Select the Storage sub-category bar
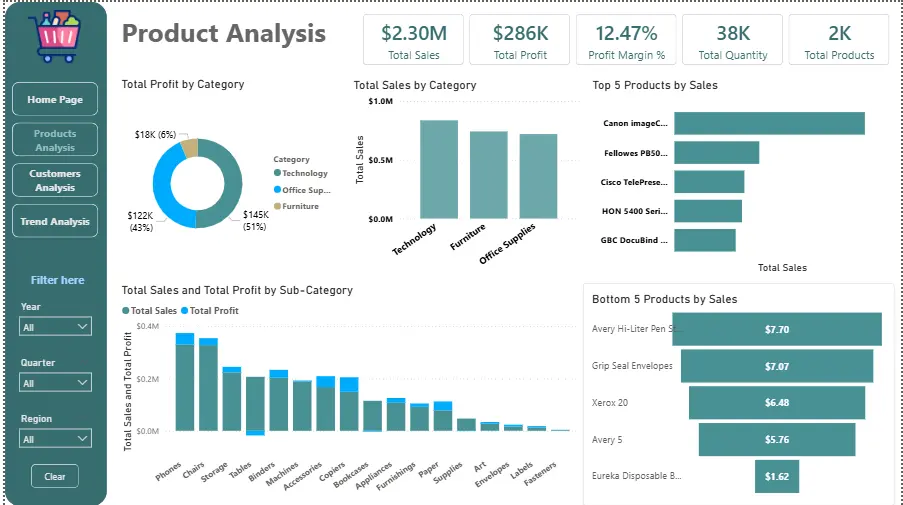903x505 pixels. click(232, 399)
